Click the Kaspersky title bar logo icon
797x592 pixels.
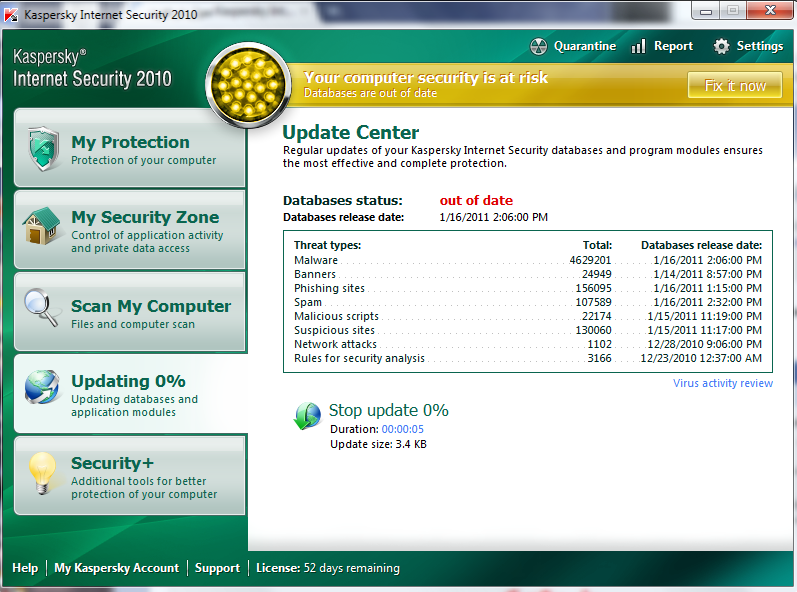[11, 14]
